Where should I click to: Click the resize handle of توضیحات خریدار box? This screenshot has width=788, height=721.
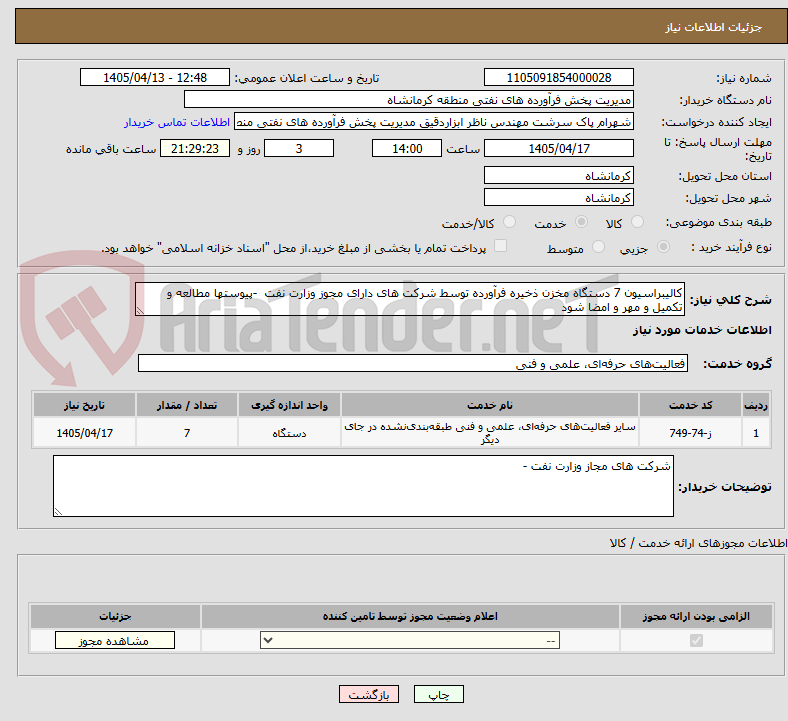point(58,511)
